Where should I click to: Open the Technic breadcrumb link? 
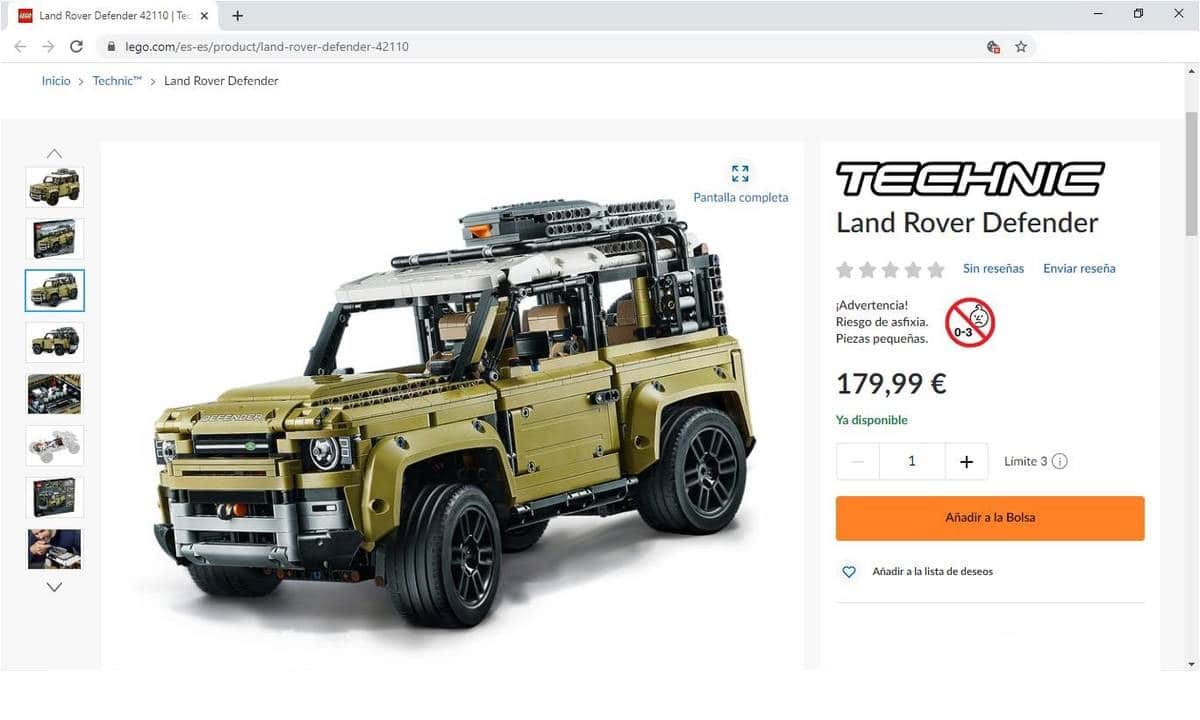point(118,81)
